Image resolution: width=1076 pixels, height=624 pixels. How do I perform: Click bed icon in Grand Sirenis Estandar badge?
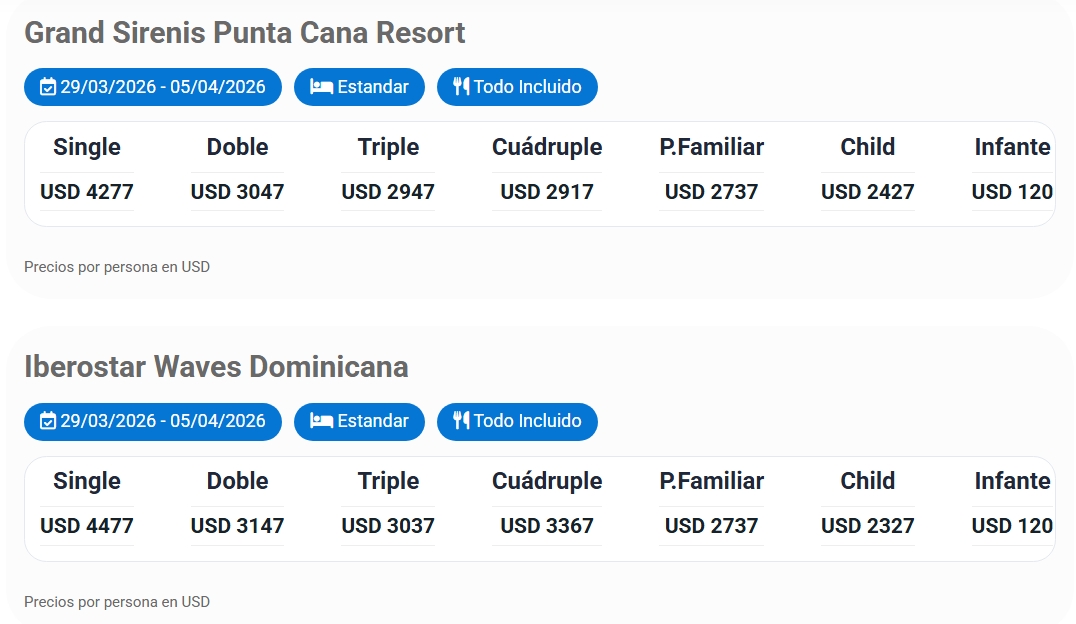pyautogui.click(x=321, y=87)
